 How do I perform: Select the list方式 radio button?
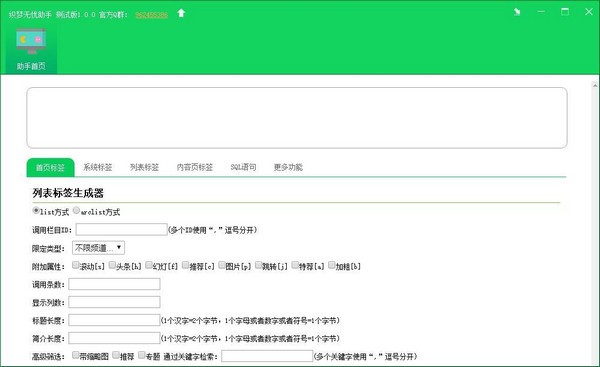[x=36, y=210]
